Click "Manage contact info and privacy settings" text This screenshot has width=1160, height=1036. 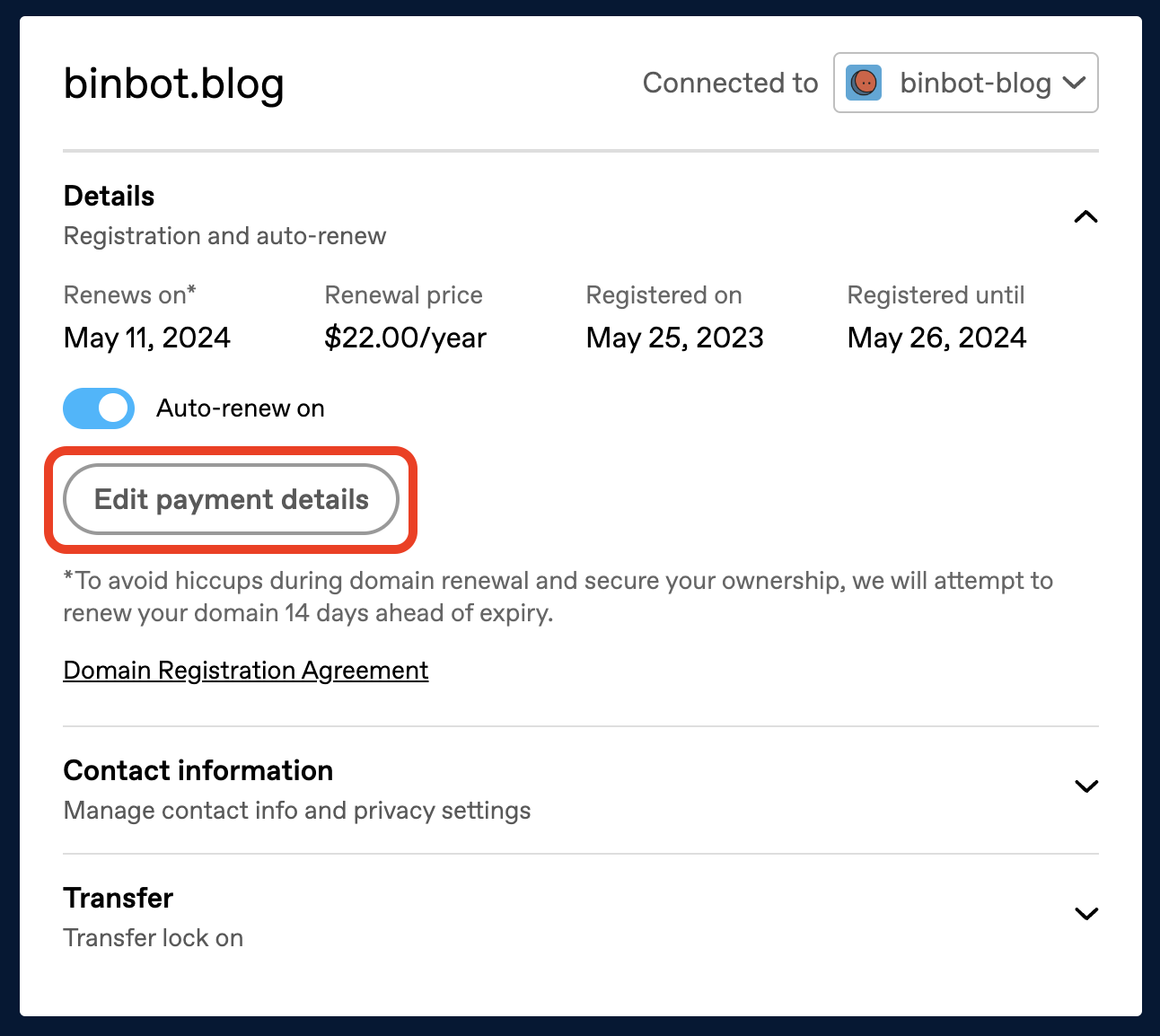click(297, 811)
